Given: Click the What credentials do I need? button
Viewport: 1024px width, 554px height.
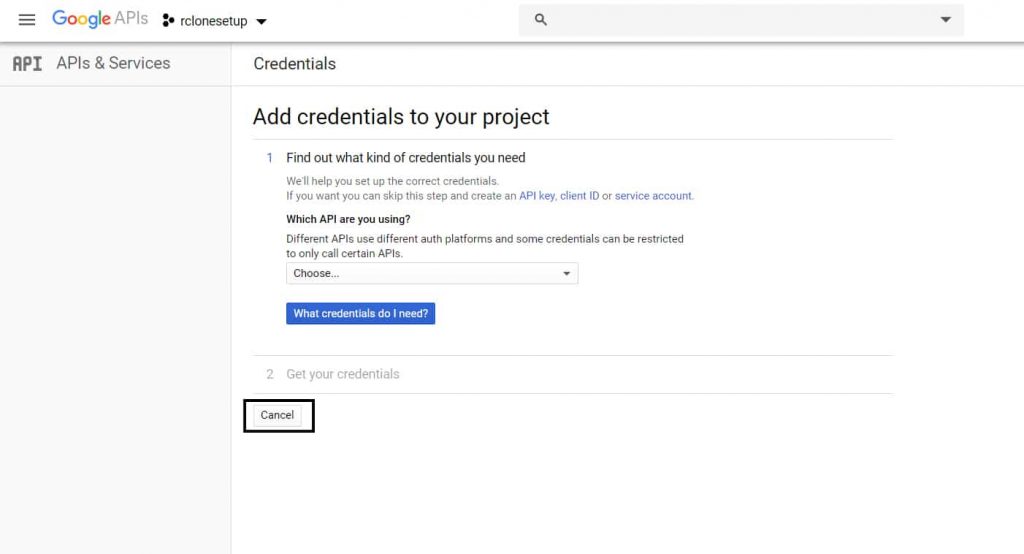Looking at the screenshot, I should click(360, 314).
